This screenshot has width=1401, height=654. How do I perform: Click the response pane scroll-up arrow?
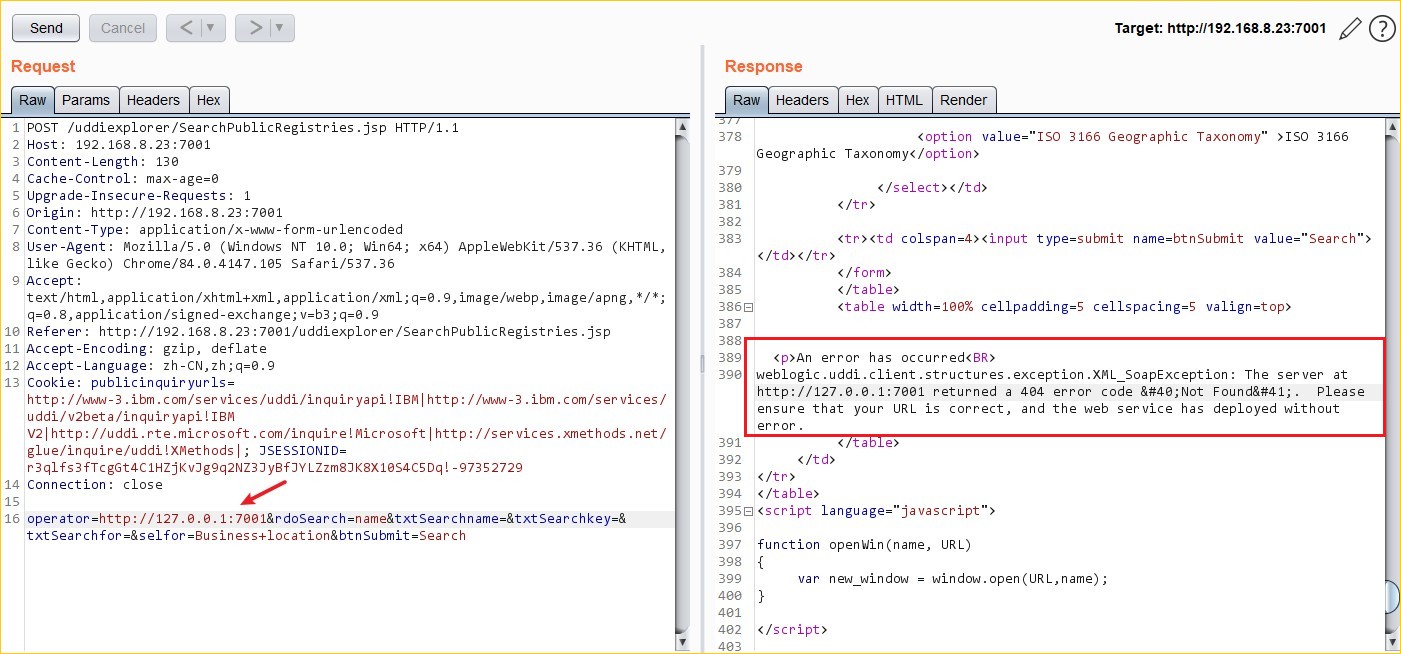coord(1391,127)
